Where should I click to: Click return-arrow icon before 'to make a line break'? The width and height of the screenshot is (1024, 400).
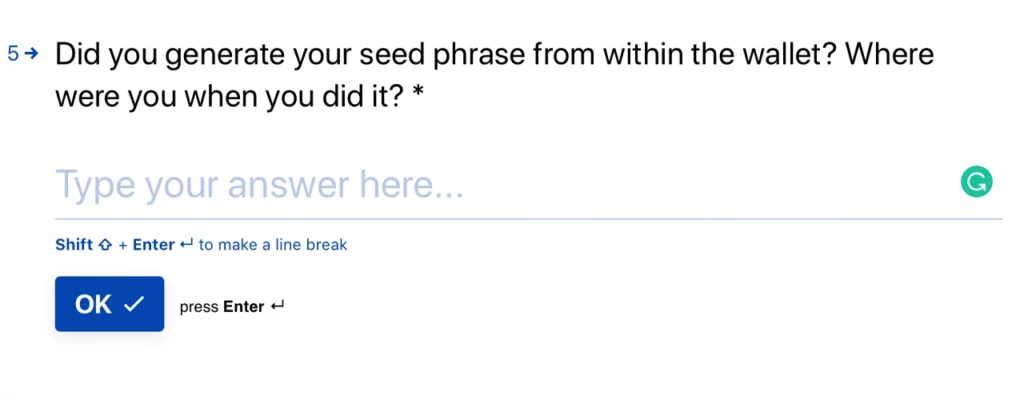coord(187,245)
